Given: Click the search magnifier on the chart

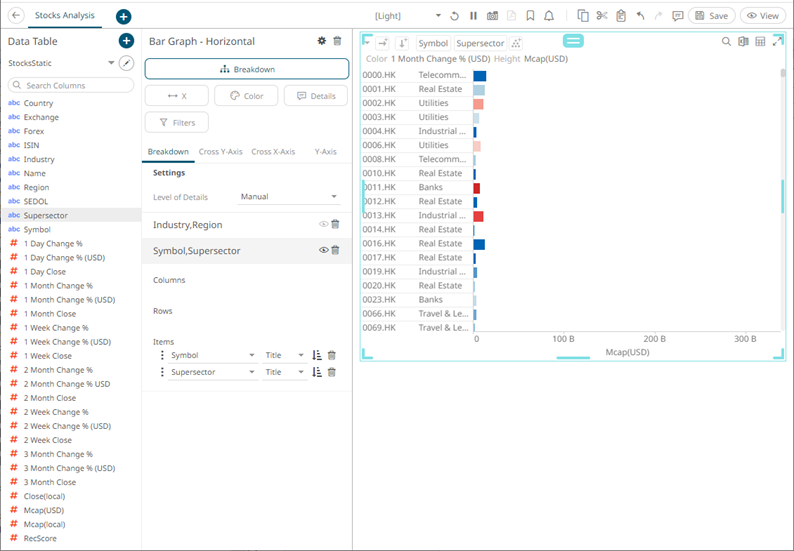Looking at the screenshot, I should tap(726, 42).
